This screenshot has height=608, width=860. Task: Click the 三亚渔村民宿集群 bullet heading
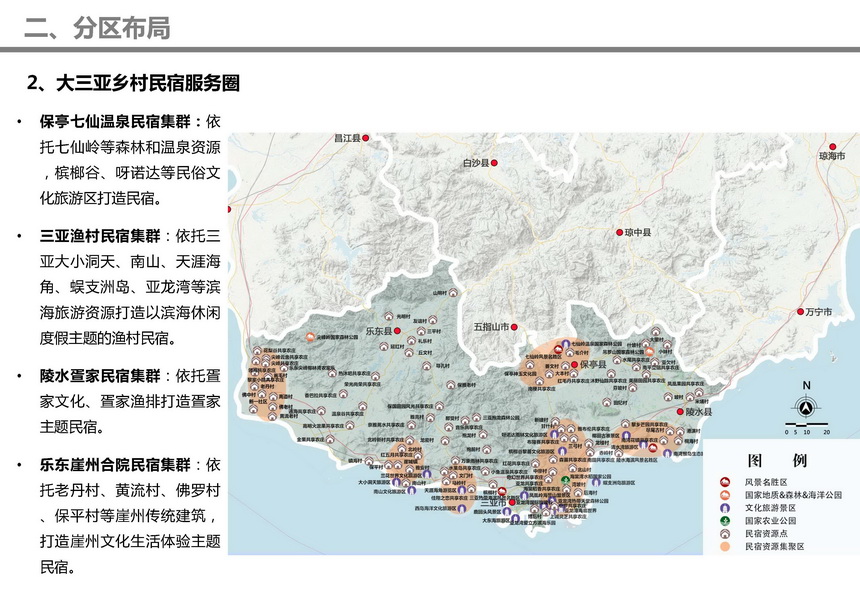point(100,236)
